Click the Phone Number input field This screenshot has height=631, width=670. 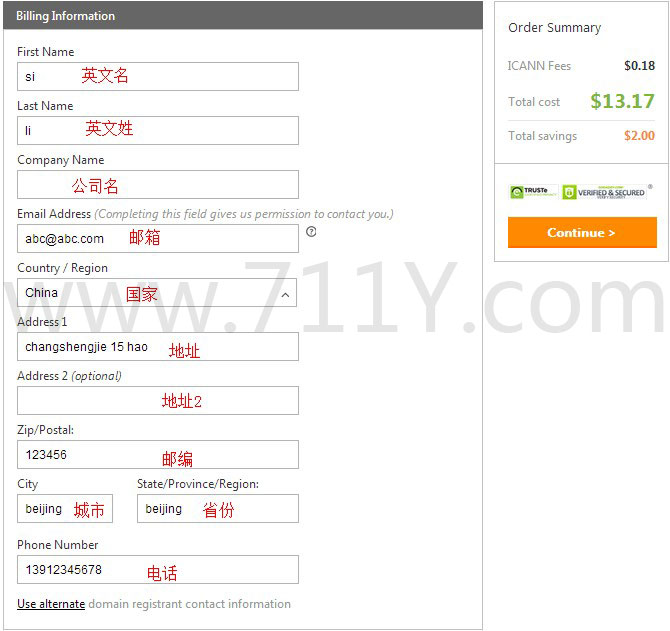point(157,570)
